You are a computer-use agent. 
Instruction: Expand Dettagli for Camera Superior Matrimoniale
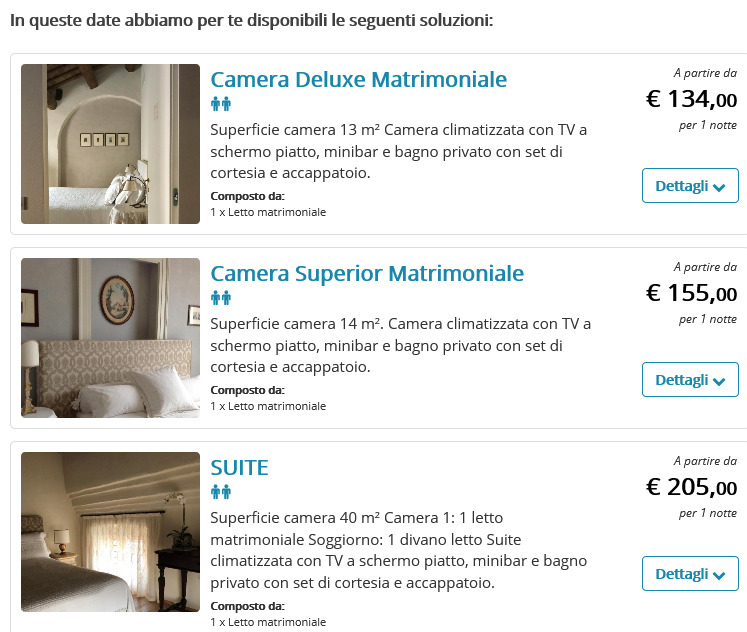[x=690, y=379]
